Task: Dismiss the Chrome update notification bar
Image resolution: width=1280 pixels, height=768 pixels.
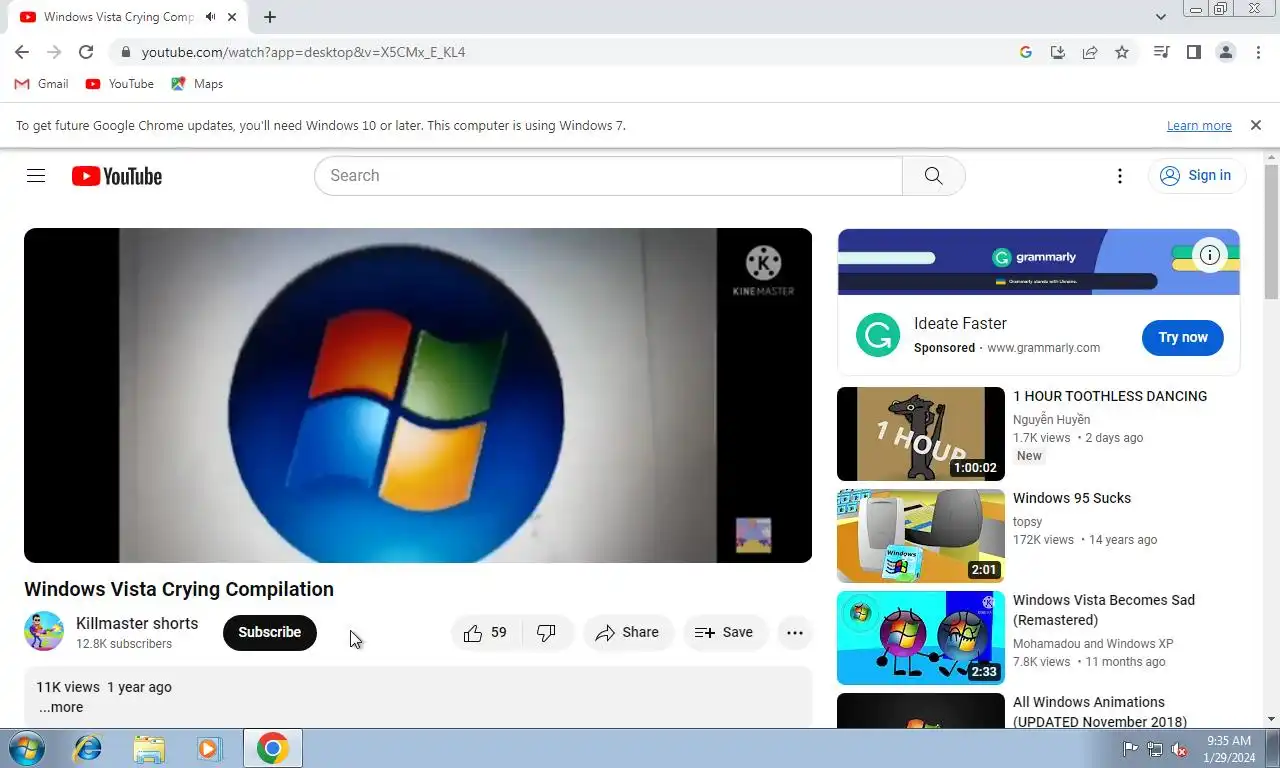Action: 1255,126
